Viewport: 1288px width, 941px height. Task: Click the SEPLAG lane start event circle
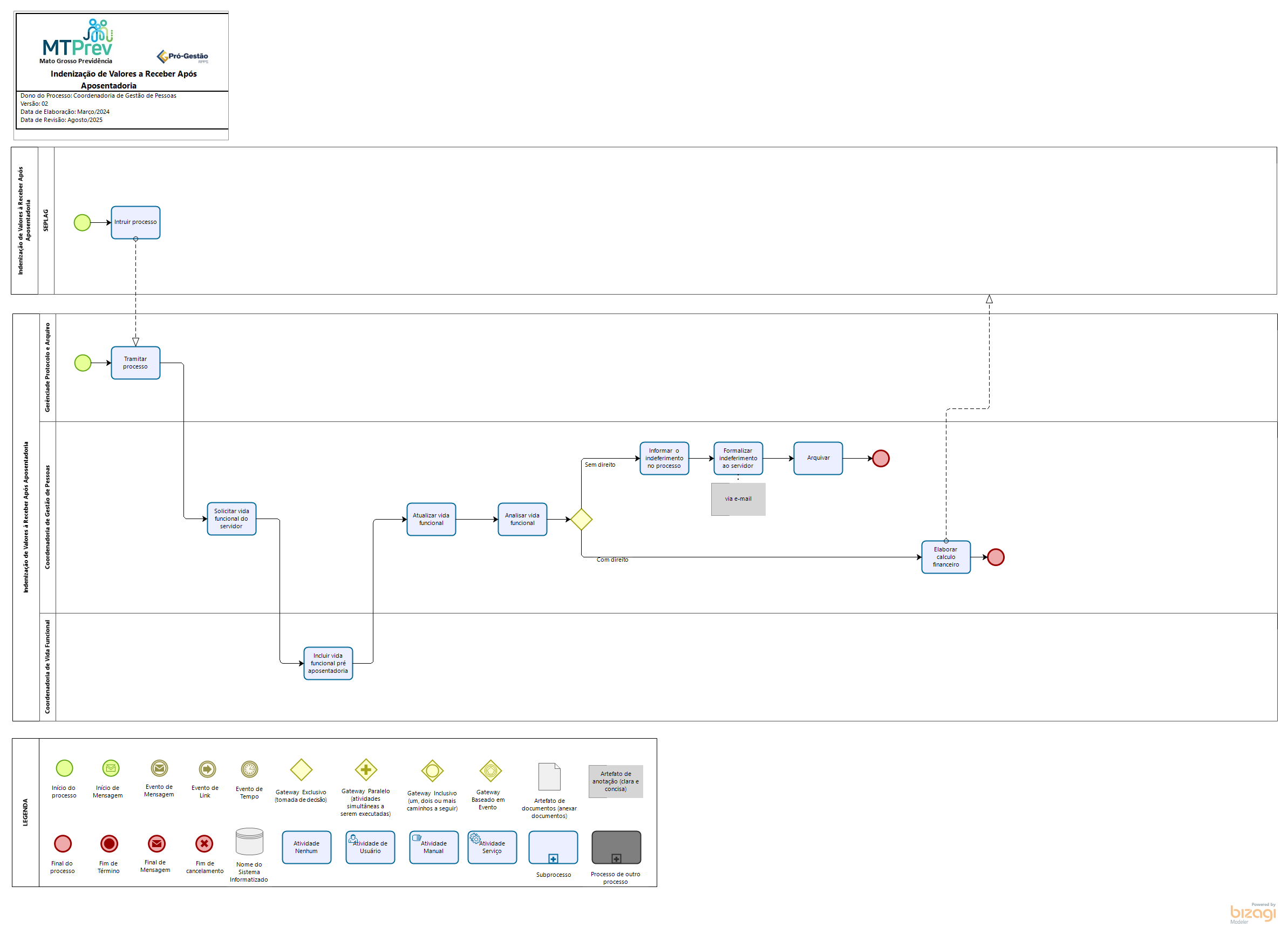point(82,223)
